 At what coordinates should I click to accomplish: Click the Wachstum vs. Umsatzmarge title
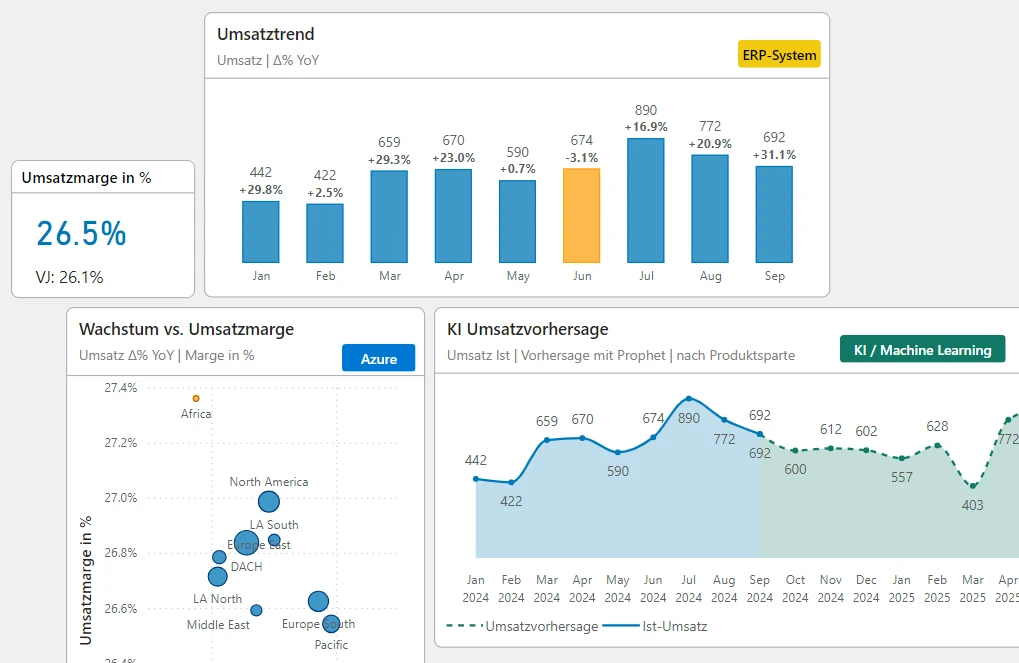pos(187,329)
